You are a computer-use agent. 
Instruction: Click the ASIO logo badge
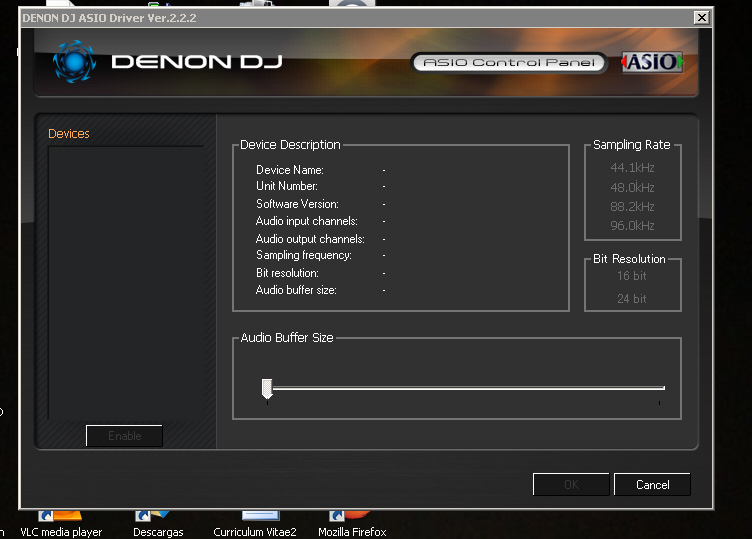[652, 62]
